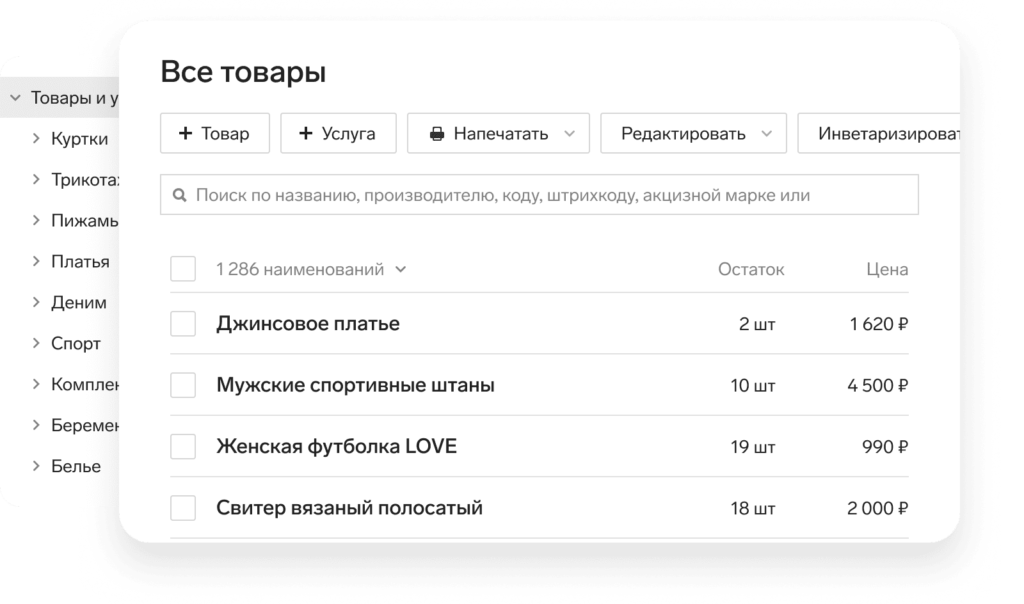The height and width of the screenshot is (604, 1024).
Task: Expand the Платья category chevron
Action: [x=37, y=261]
